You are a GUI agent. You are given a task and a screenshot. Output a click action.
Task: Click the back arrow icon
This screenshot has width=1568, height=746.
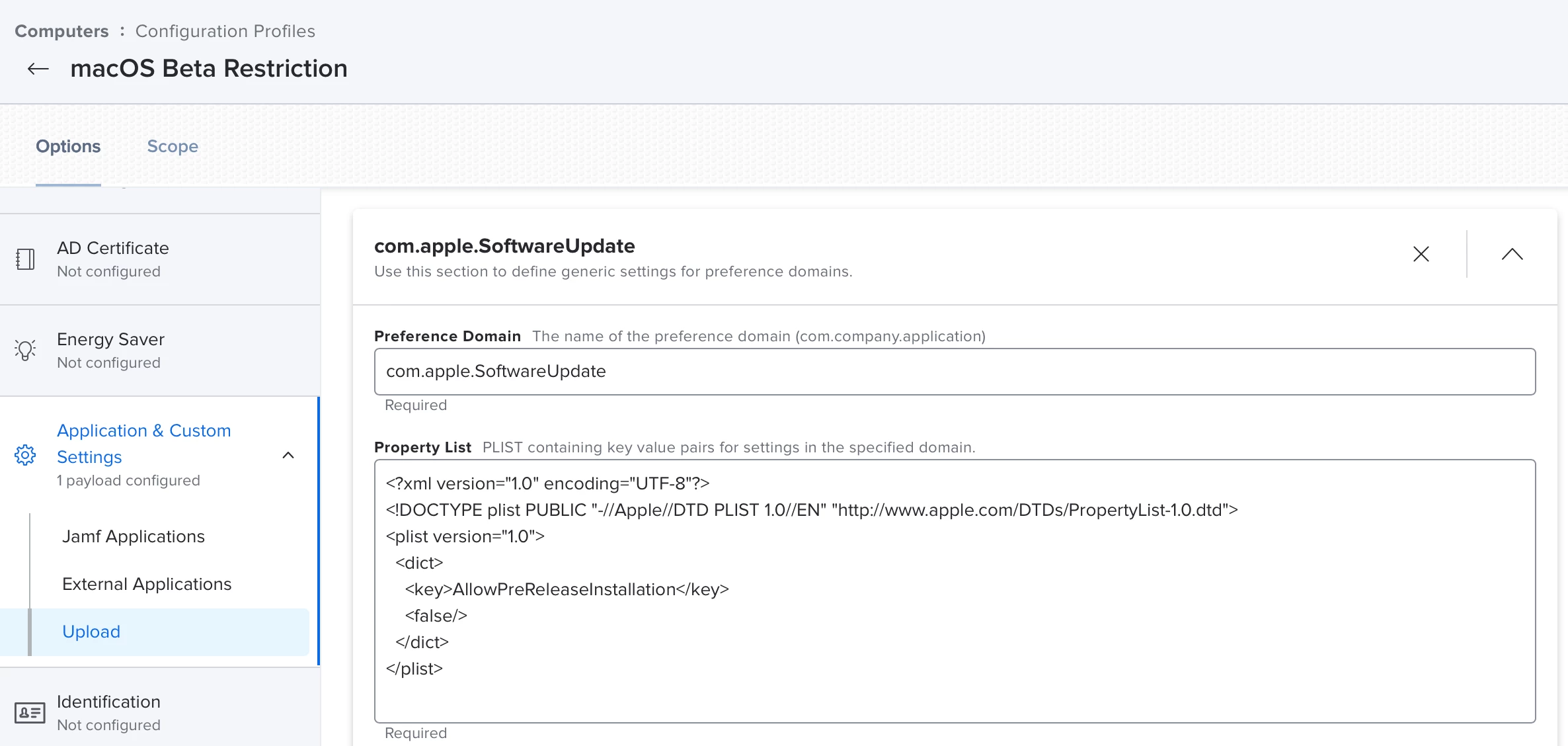tap(38, 69)
